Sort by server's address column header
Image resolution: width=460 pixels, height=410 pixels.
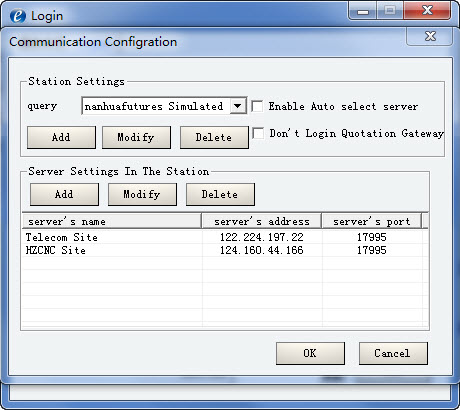(x=262, y=222)
